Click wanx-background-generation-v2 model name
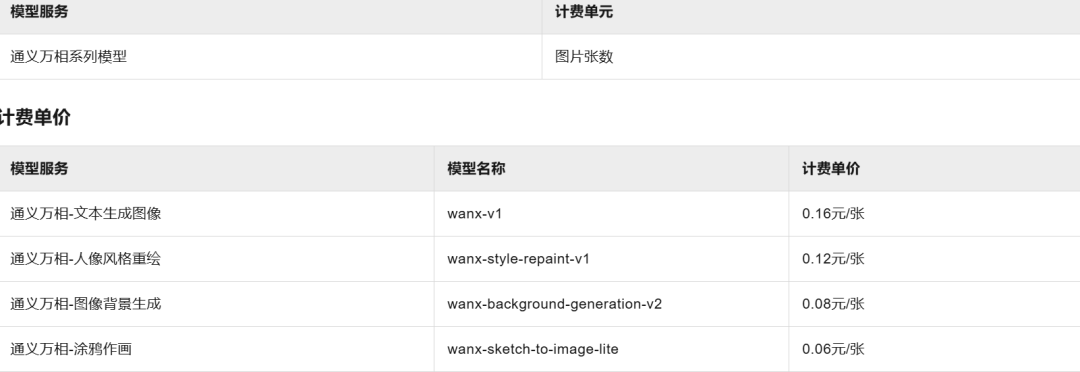 [554, 304]
